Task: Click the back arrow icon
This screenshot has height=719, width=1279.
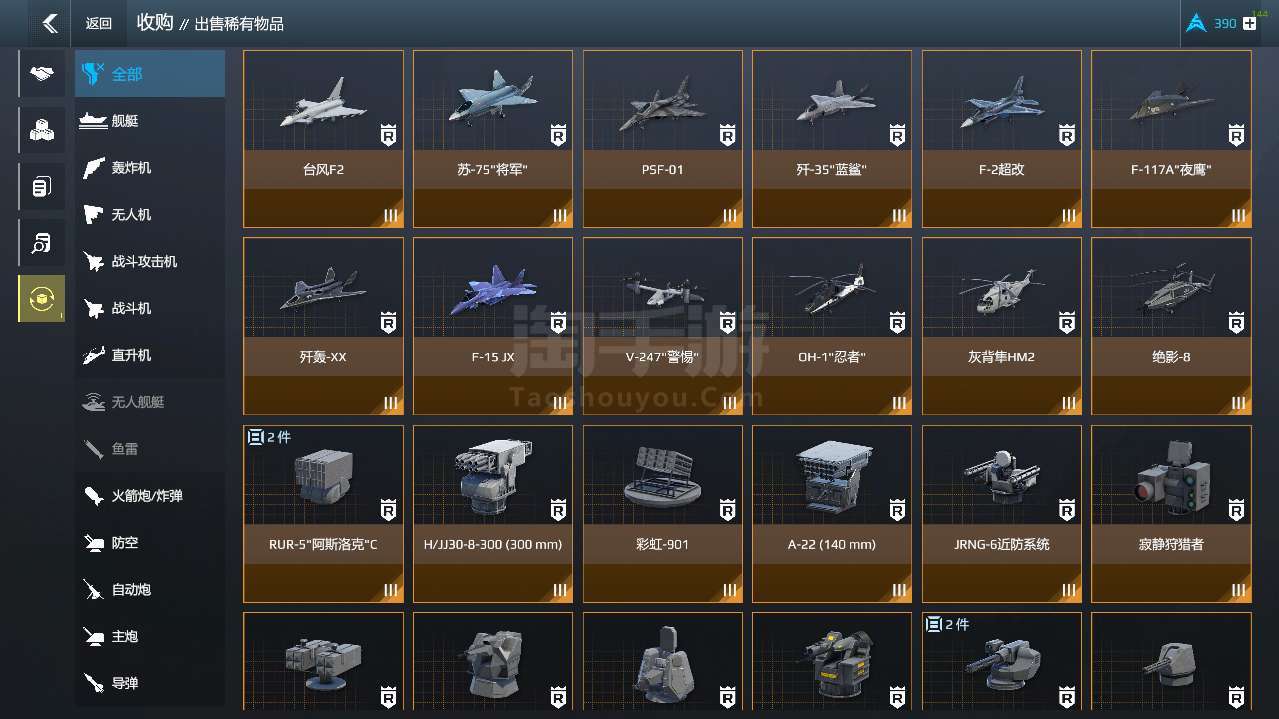Action: 49,23
